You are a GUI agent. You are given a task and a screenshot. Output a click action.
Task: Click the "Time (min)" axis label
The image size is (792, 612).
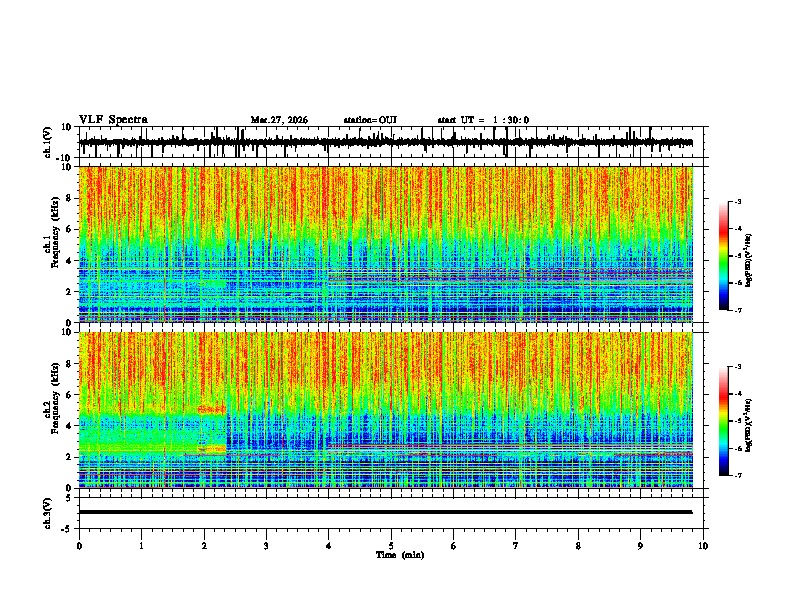point(400,555)
